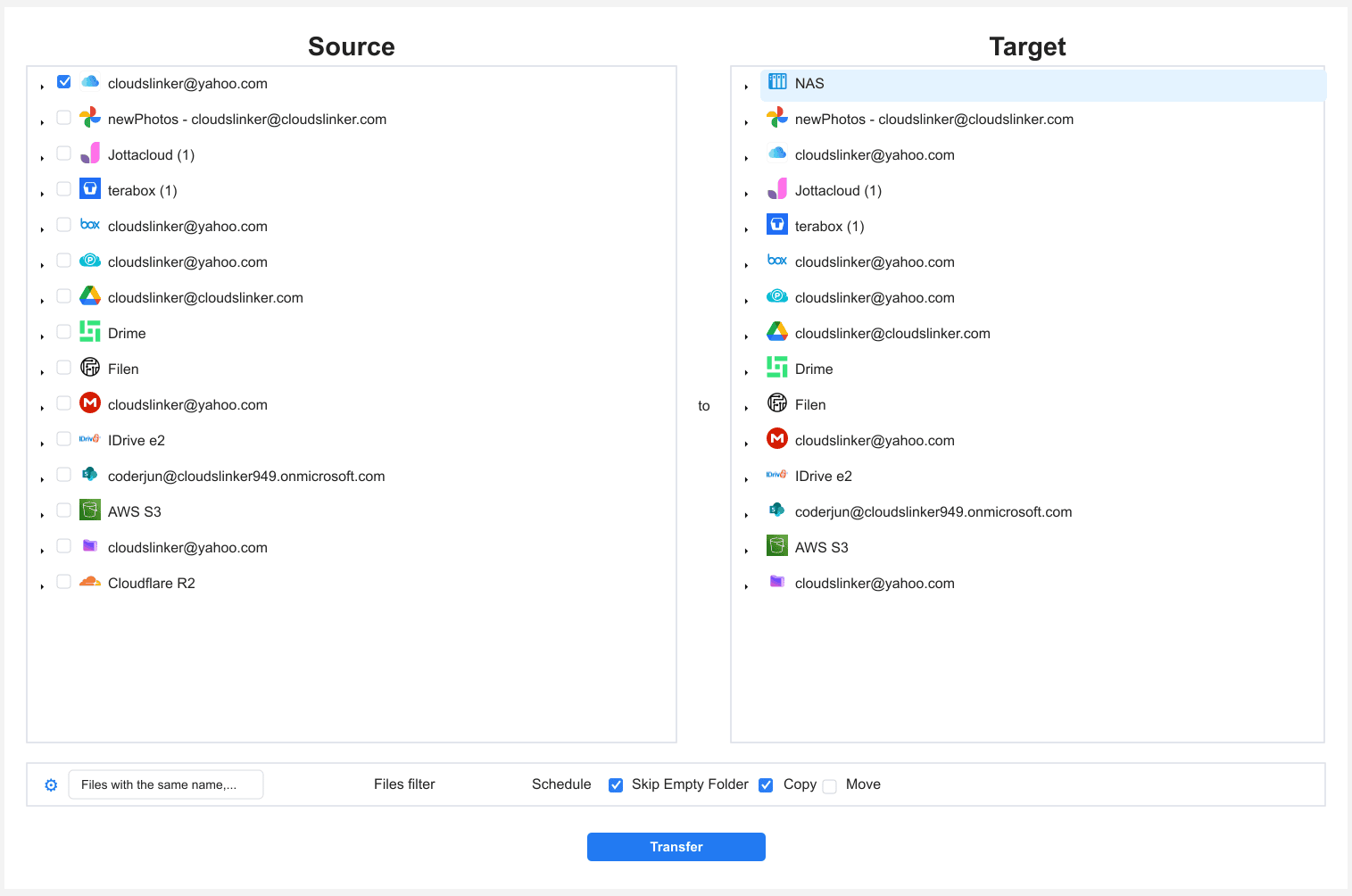Screen dimensions: 1352x896
Task: Expand Source newPhotos tree node
Action: [42, 122]
